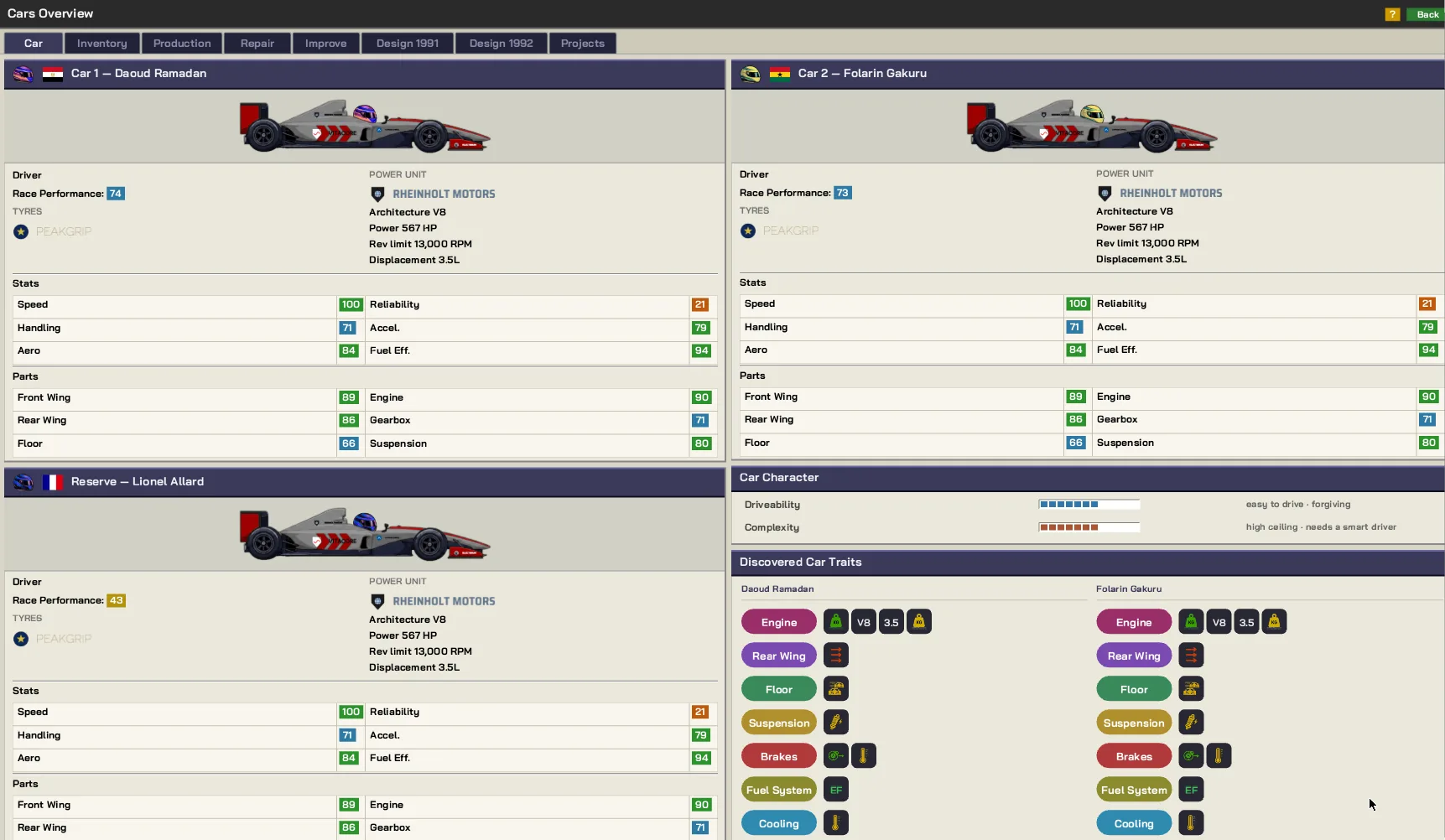
Task: Click the Car 2 race car thumbnail
Action: [1092, 127]
